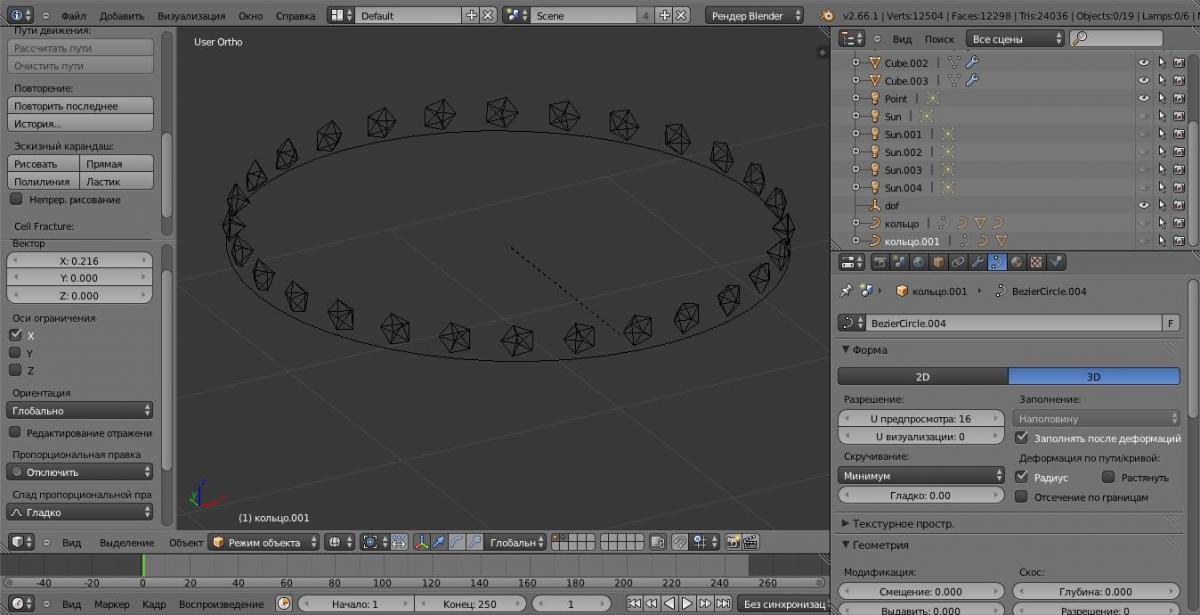Image resolution: width=1200 pixels, height=615 pixels.
Task: Click the Cube.002 wrench modifier icon in outliner
Action: (972, 63)
